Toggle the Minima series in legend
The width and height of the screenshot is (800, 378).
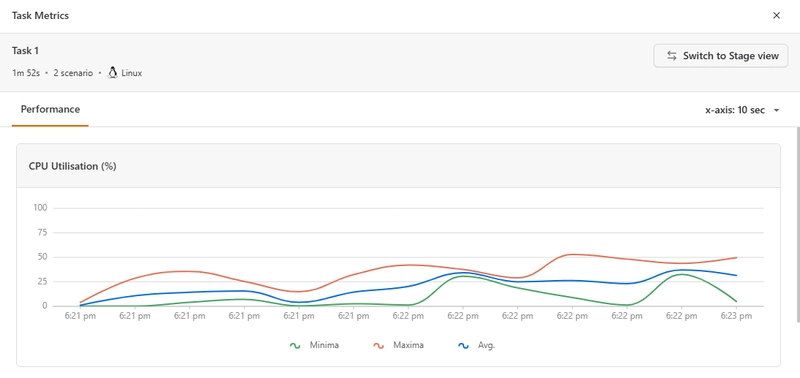314,345
